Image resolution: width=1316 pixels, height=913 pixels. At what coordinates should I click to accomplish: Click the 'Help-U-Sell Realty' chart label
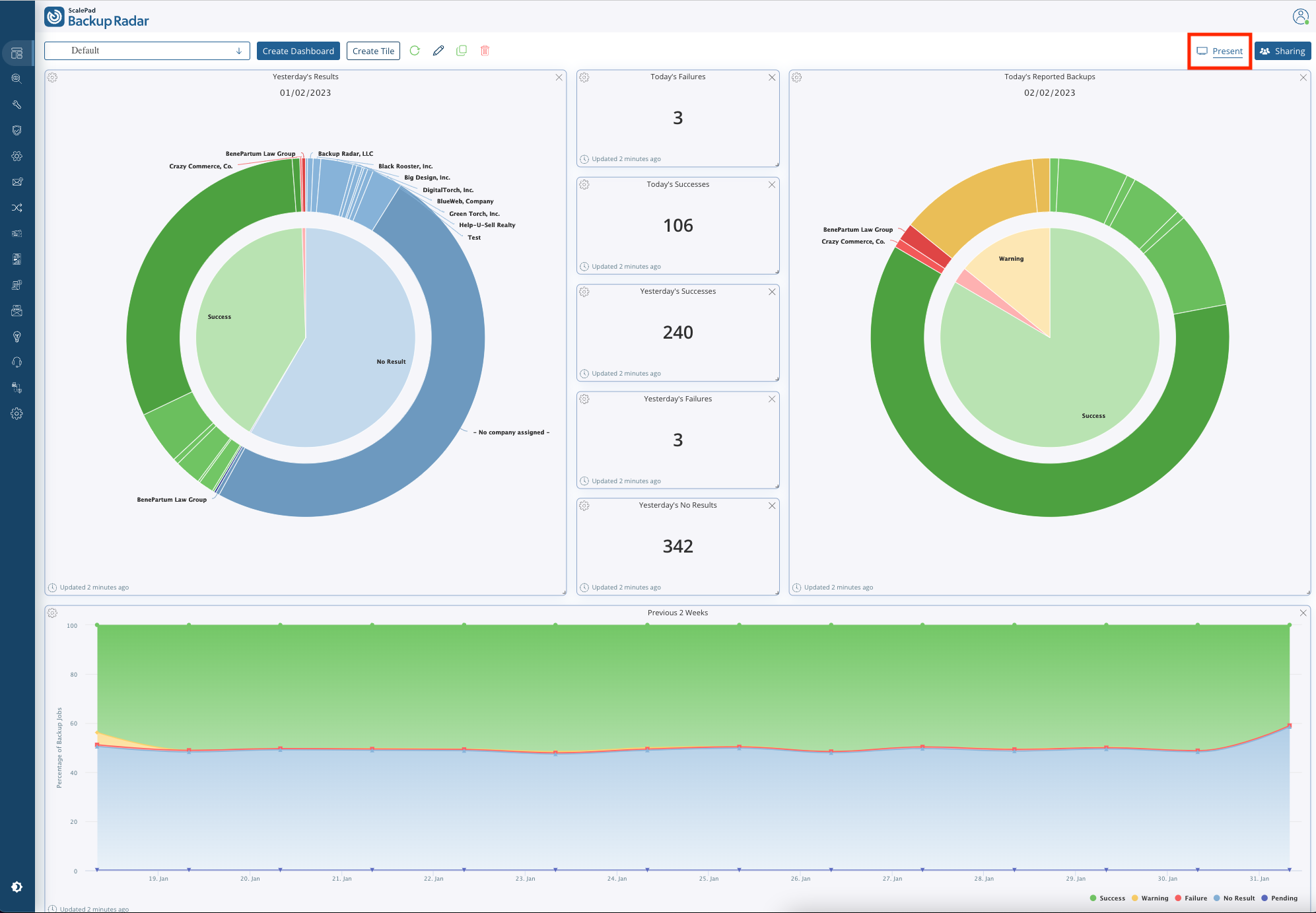click(487, 225)
